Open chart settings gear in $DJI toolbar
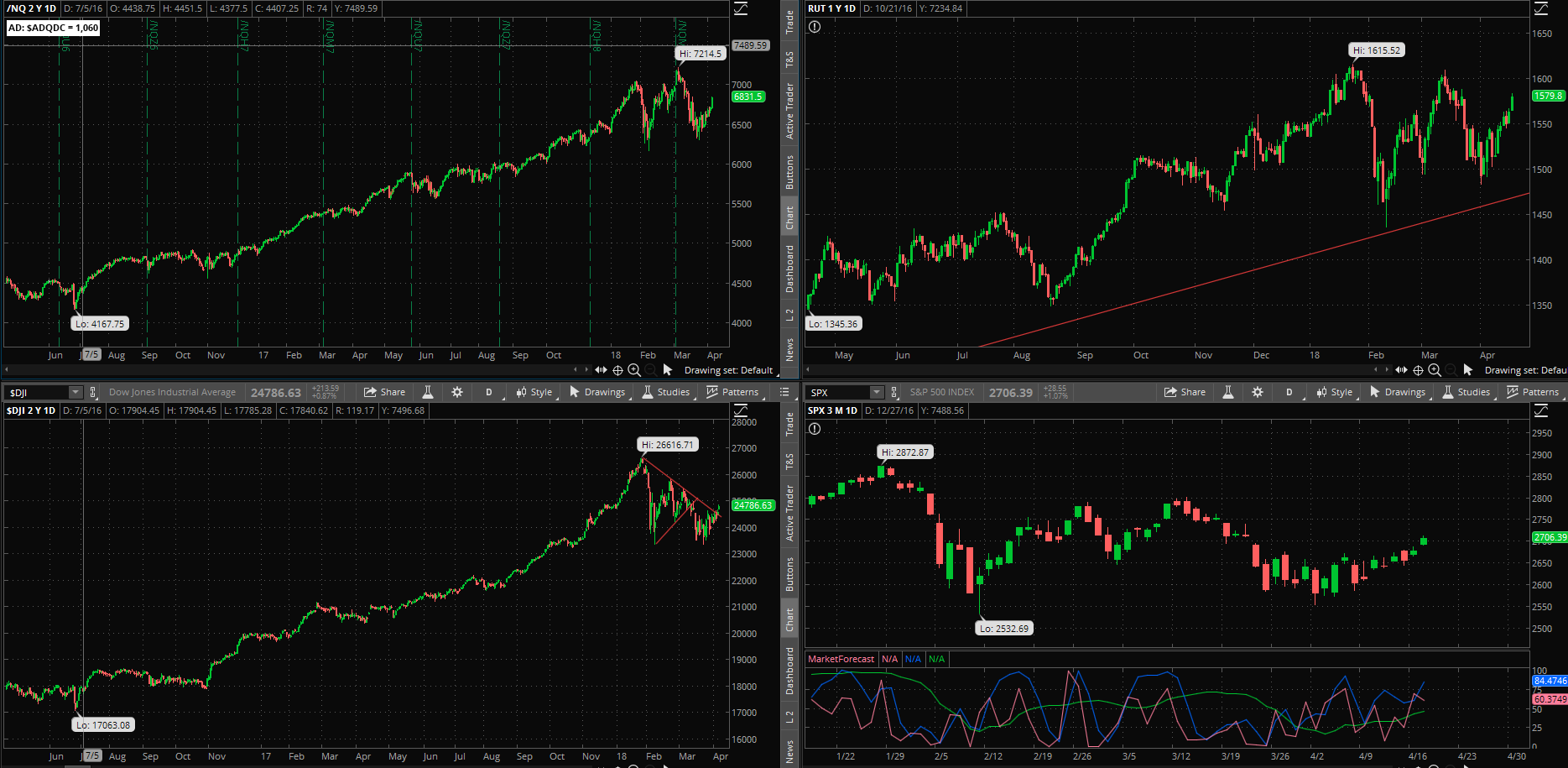The width and height of the screenshot is (1568, 768). [x=457, y=392]
